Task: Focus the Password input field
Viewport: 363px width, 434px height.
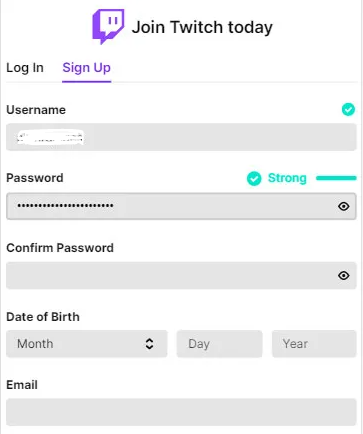Action: [x=181, y=206]
